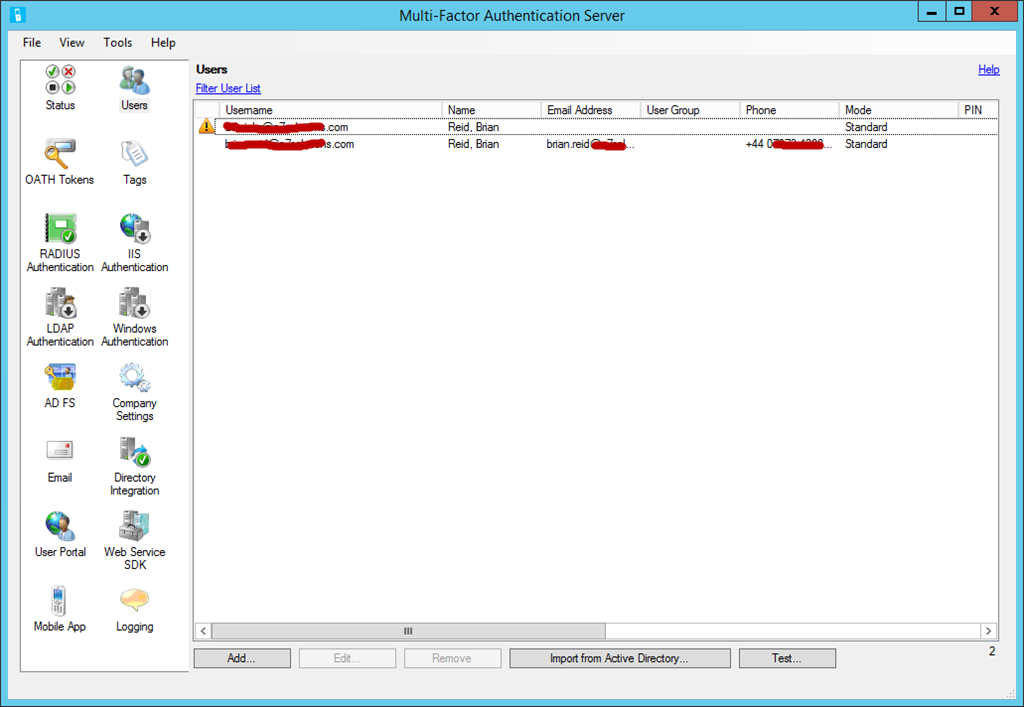
Task: Sort by Email Address column header
Action: point(591,110)
